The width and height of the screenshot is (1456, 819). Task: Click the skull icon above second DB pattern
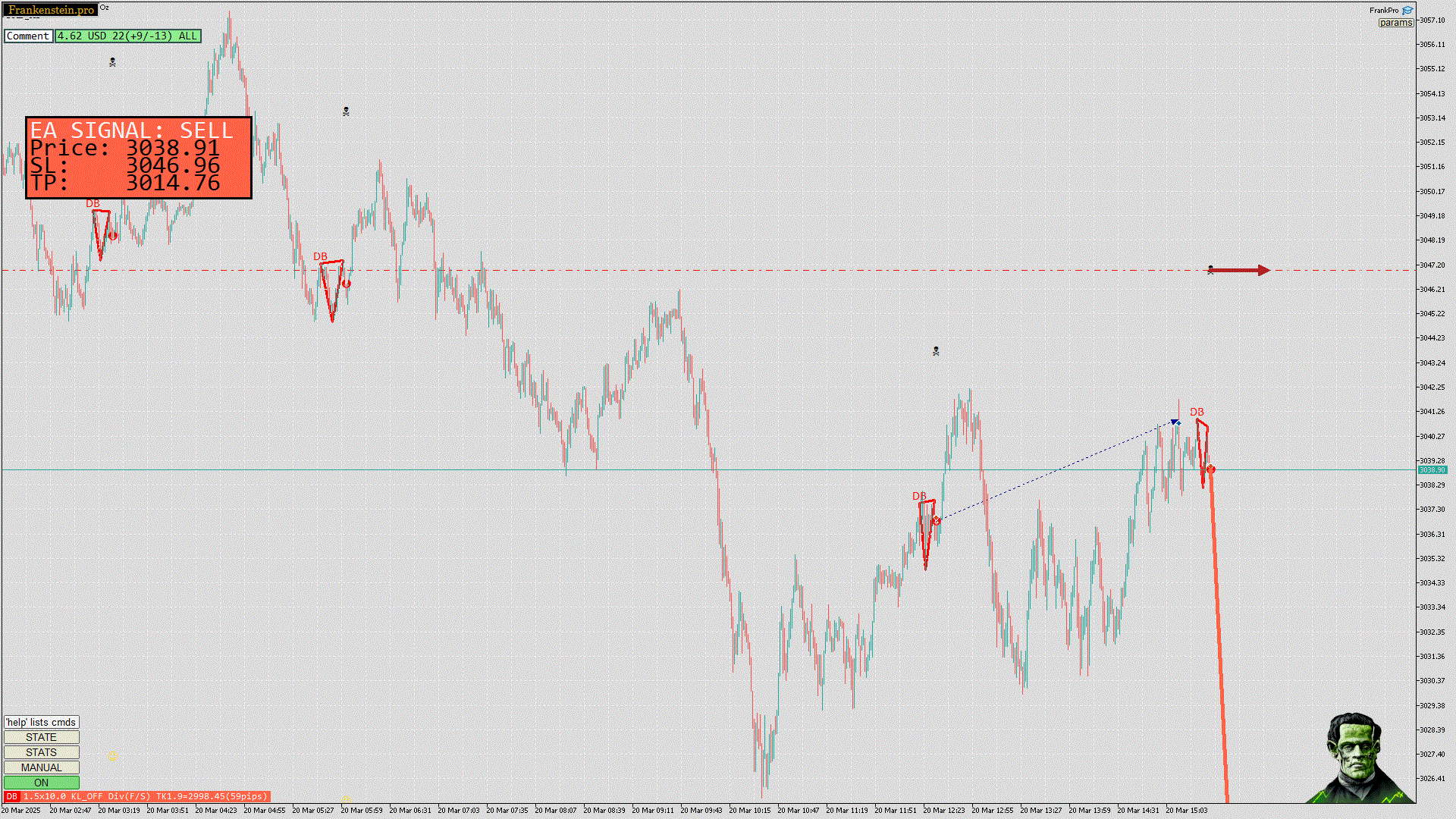pyautogui.click(x=346, y=111)
